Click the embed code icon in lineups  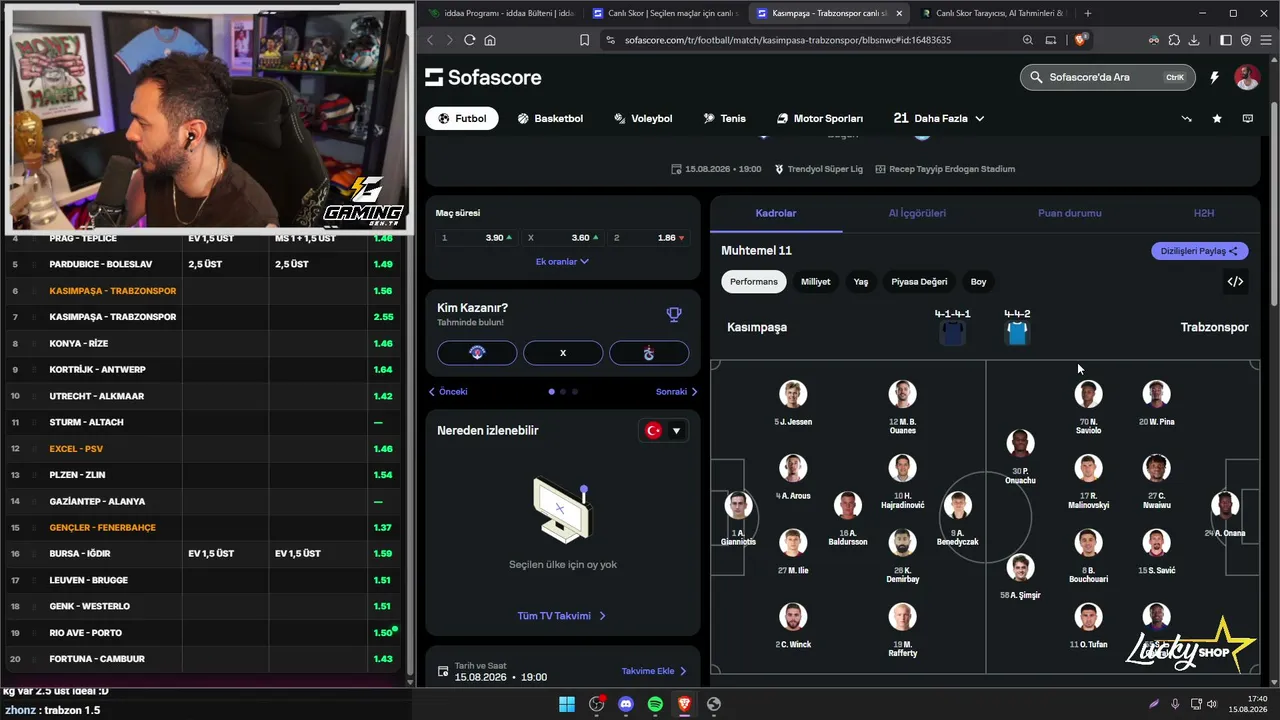(1235, 282)
